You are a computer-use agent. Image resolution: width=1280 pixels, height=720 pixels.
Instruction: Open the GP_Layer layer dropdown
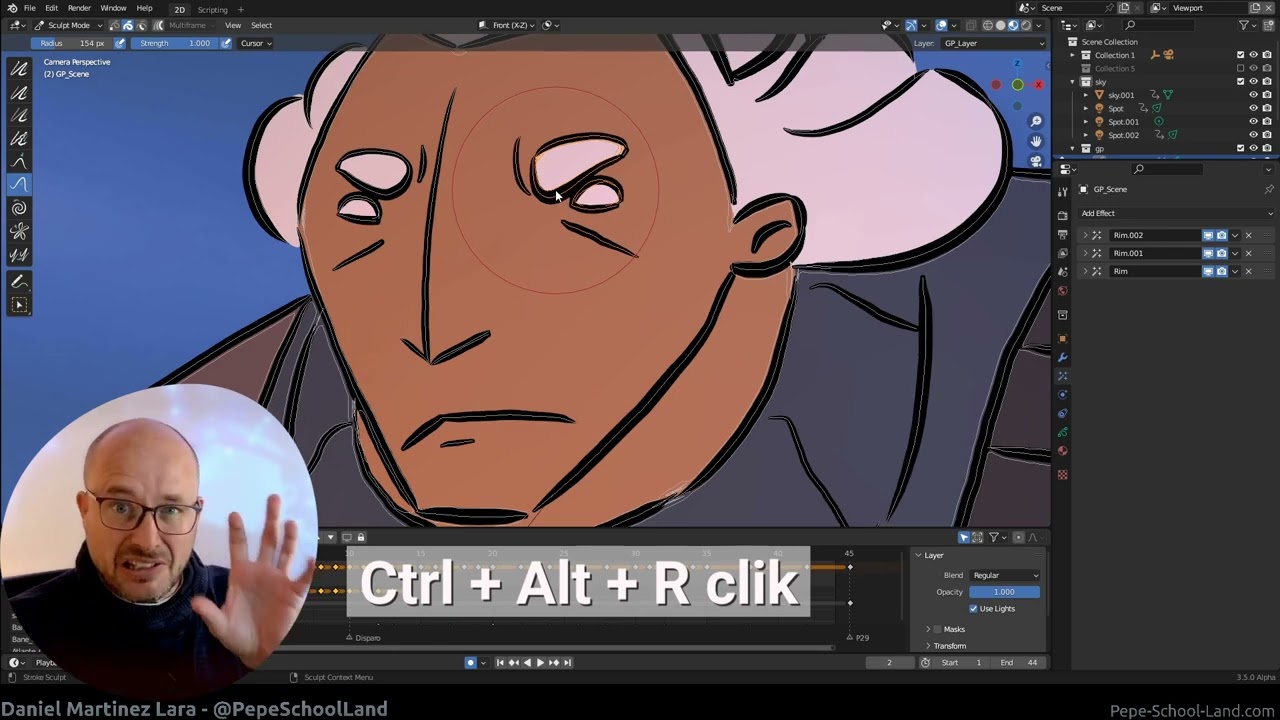pos(992,43)
